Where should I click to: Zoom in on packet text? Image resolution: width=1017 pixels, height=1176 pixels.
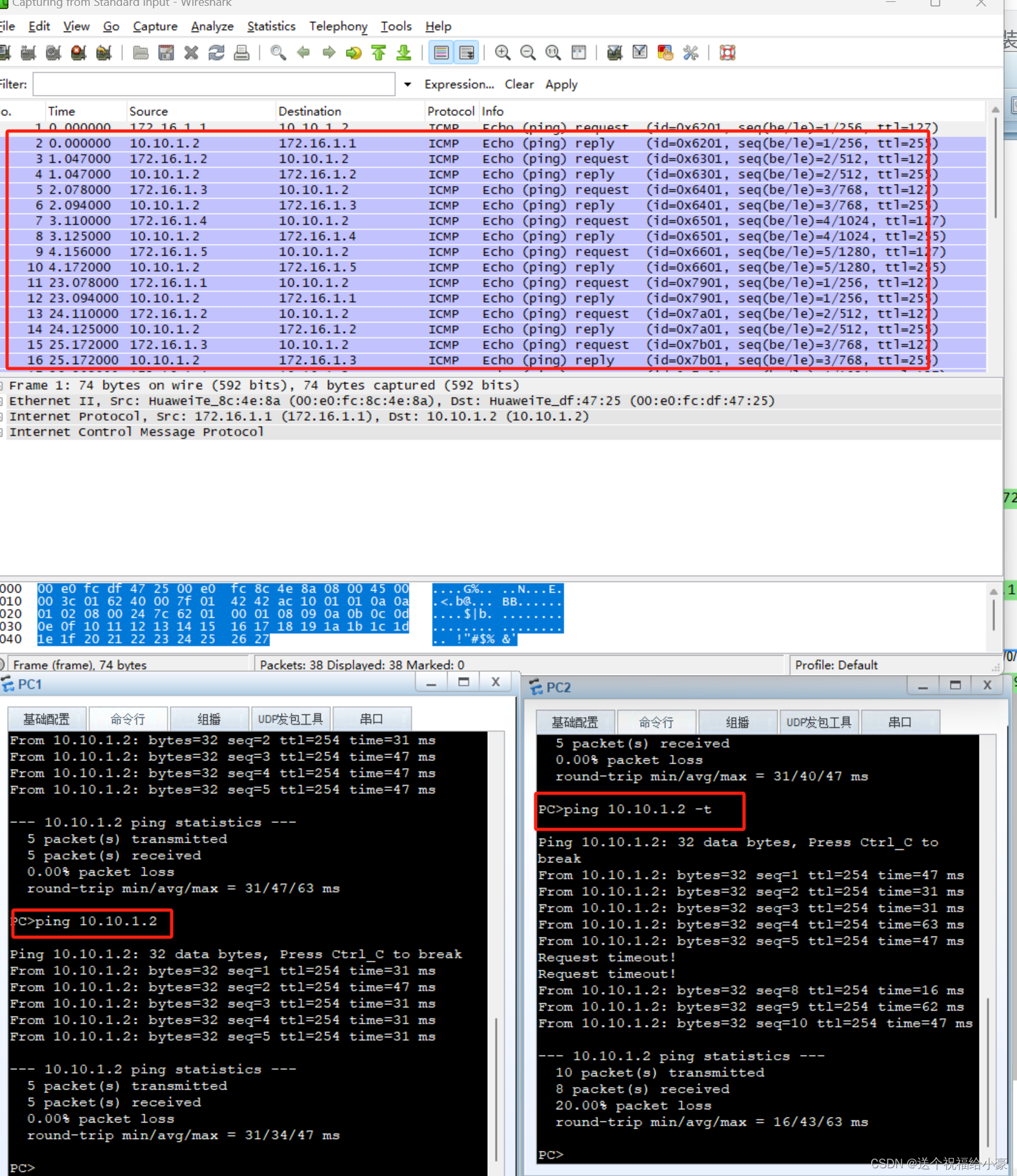pyautogui.click(x=503, y=53)
